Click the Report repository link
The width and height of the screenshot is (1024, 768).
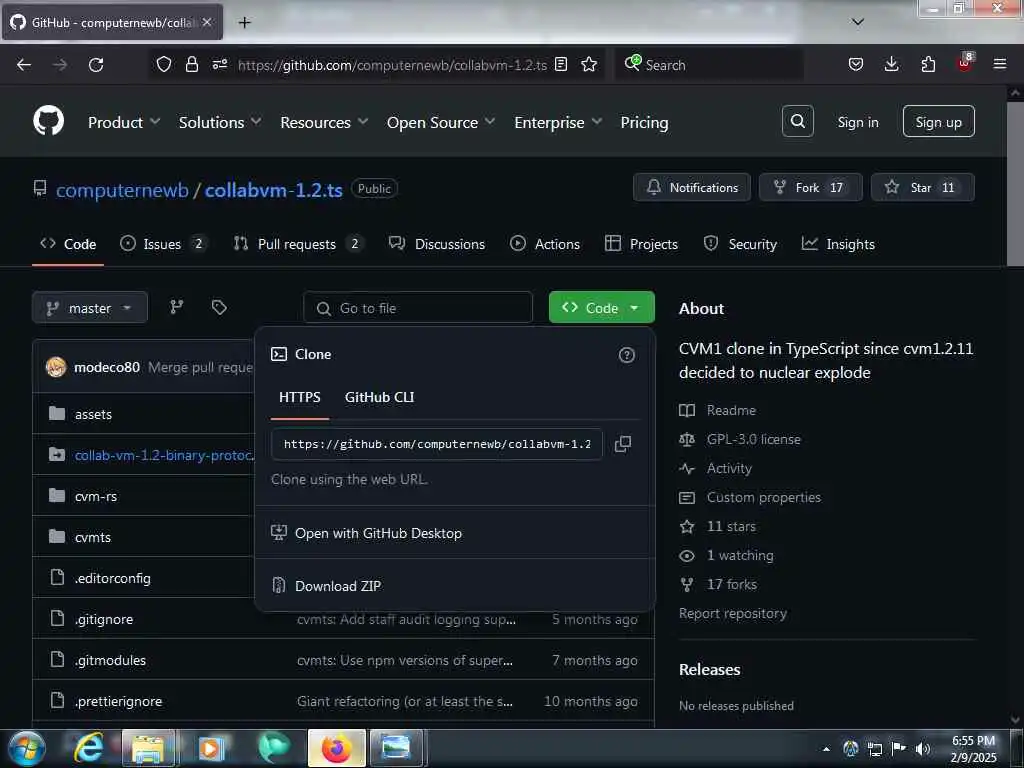(733, 613)
